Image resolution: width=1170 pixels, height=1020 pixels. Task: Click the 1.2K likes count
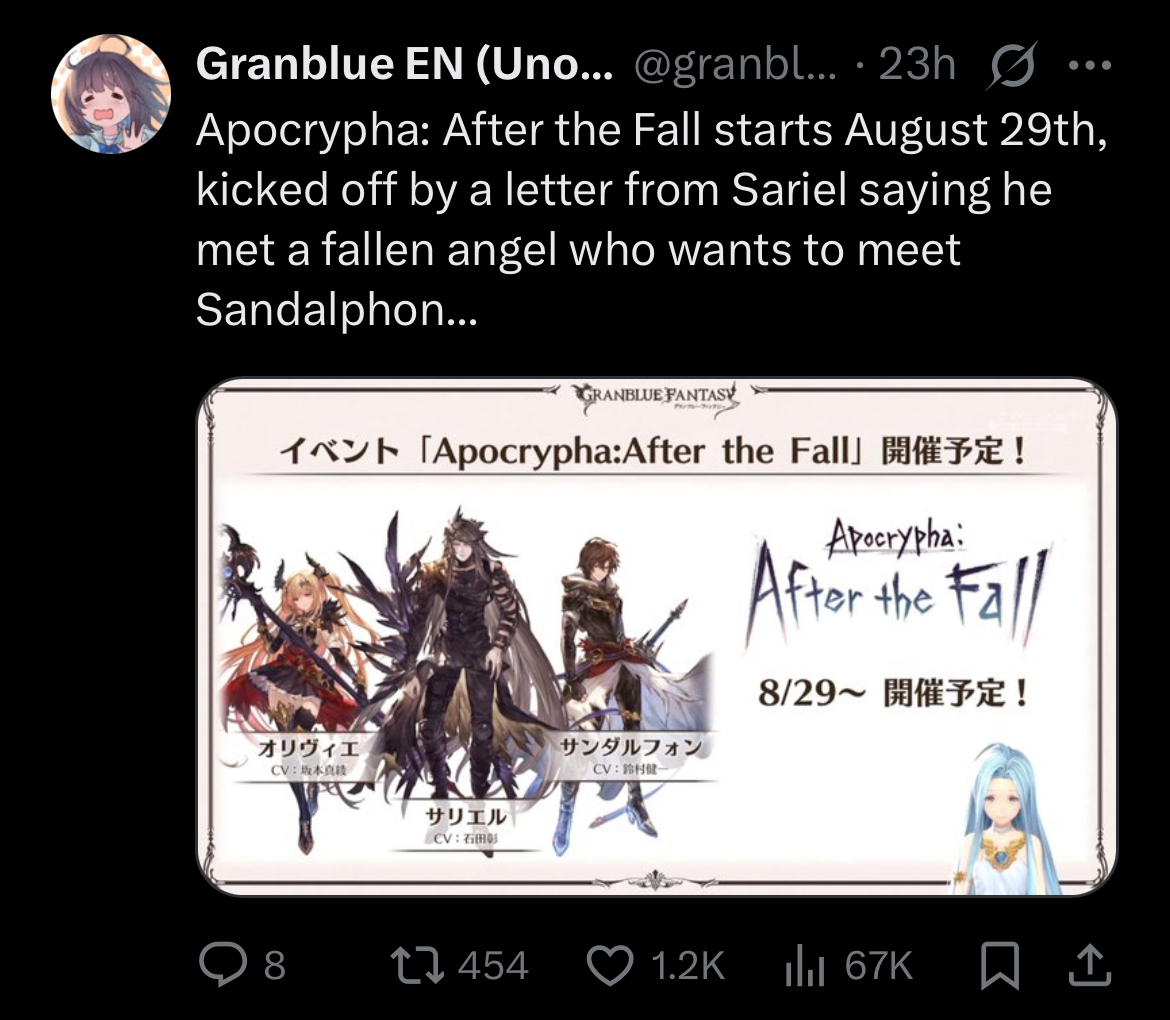[688, 966]
